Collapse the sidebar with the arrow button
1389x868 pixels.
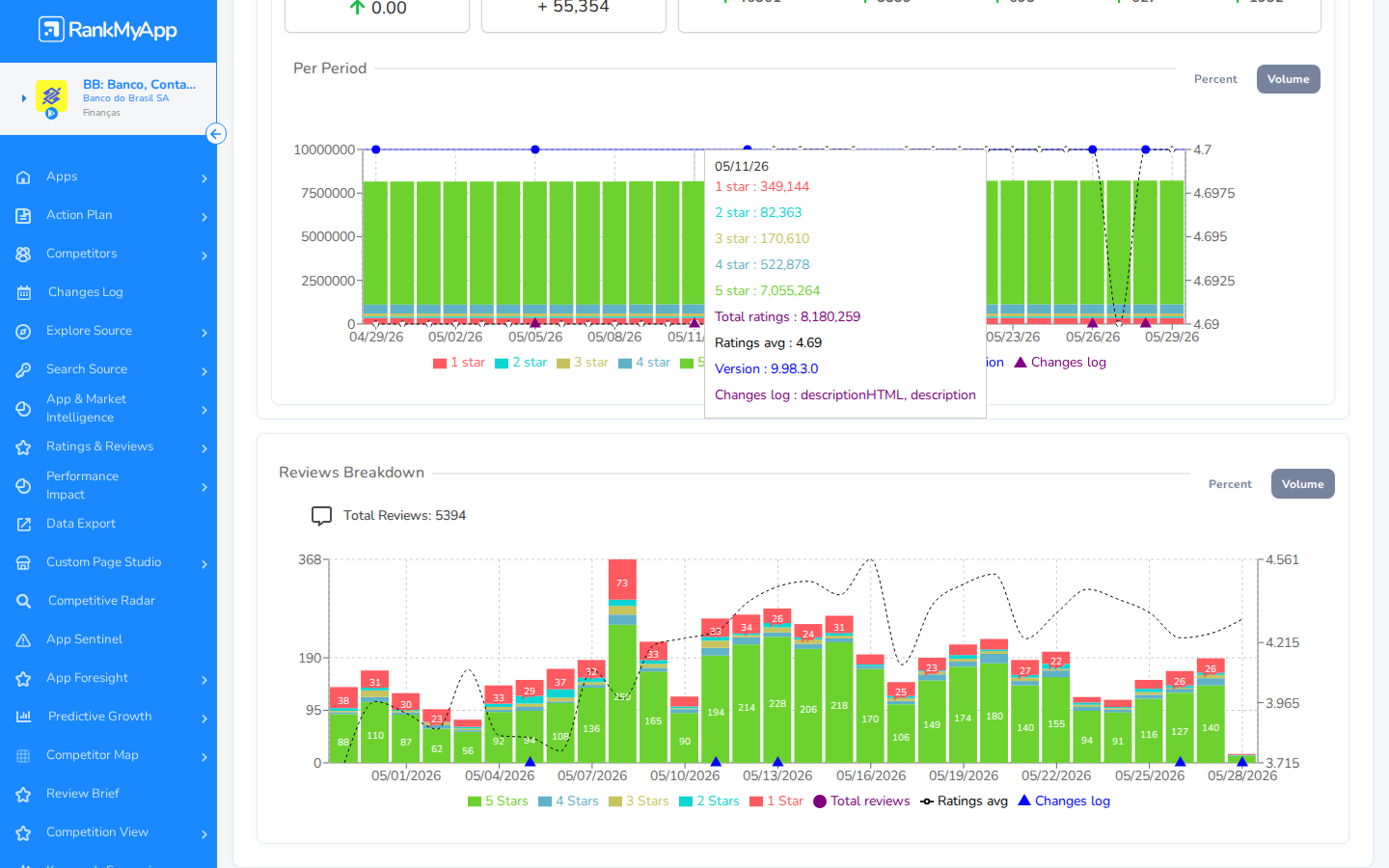216,134
